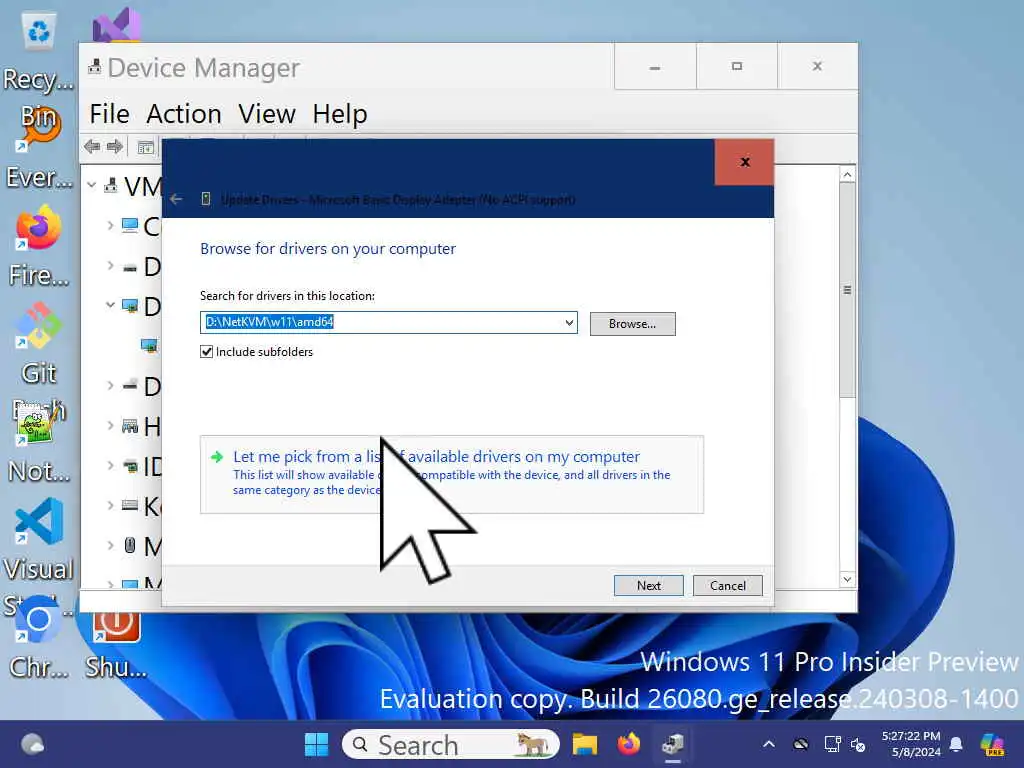Close the Update Drivers dialog with X

(744, 162)
